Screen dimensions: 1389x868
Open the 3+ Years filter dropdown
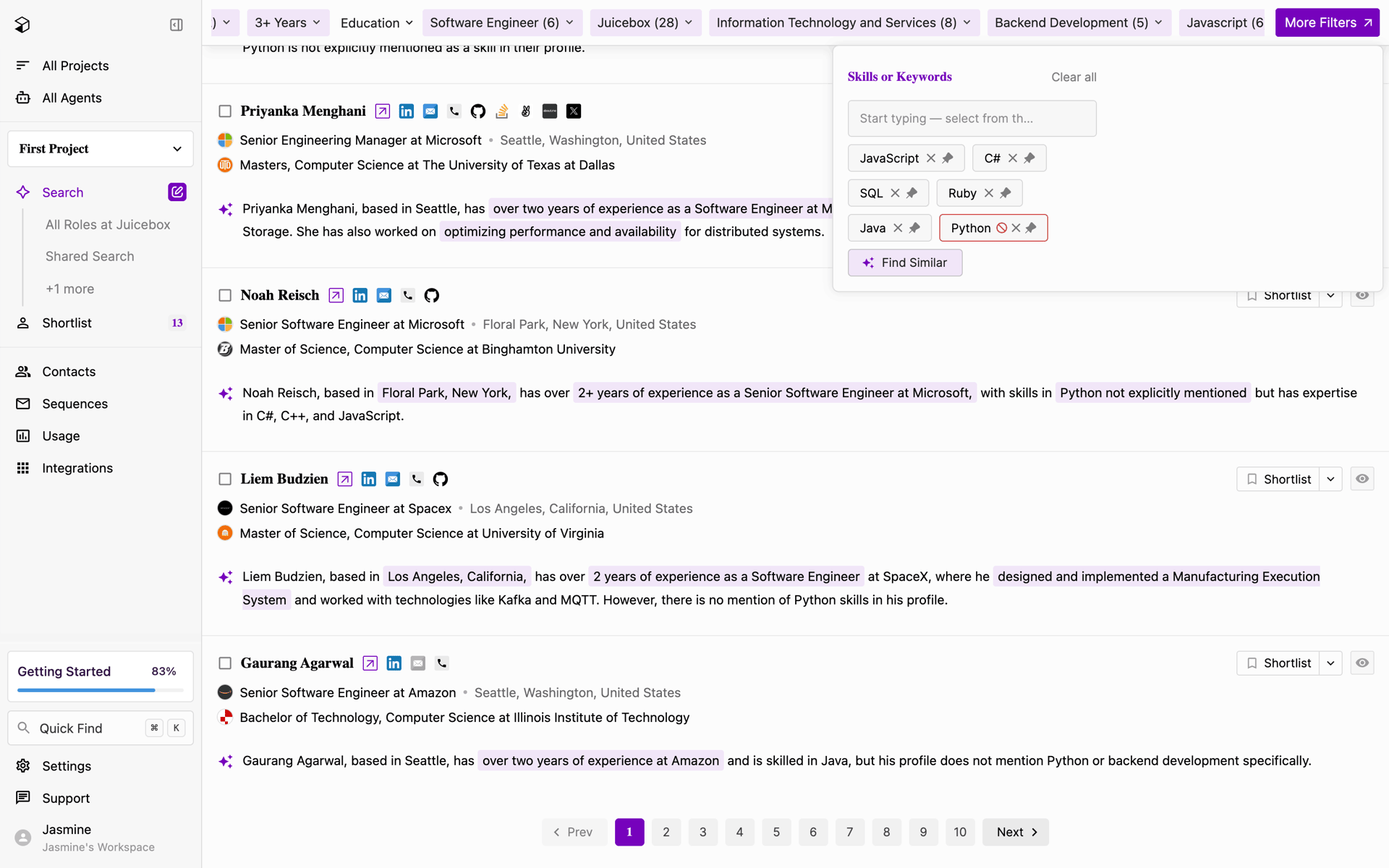[288, 23]
